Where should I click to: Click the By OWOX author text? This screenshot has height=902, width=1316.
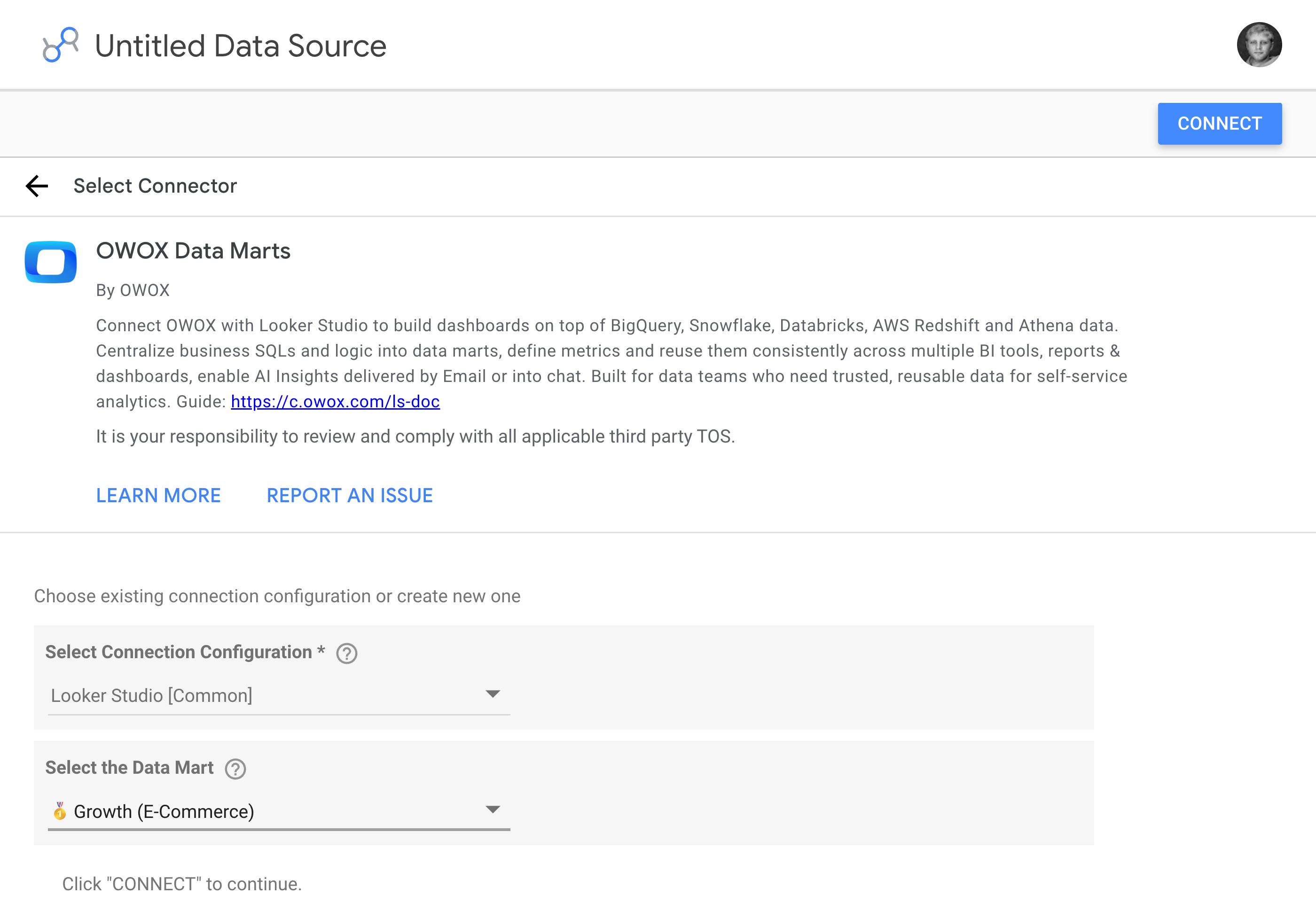tap(133, 290)
